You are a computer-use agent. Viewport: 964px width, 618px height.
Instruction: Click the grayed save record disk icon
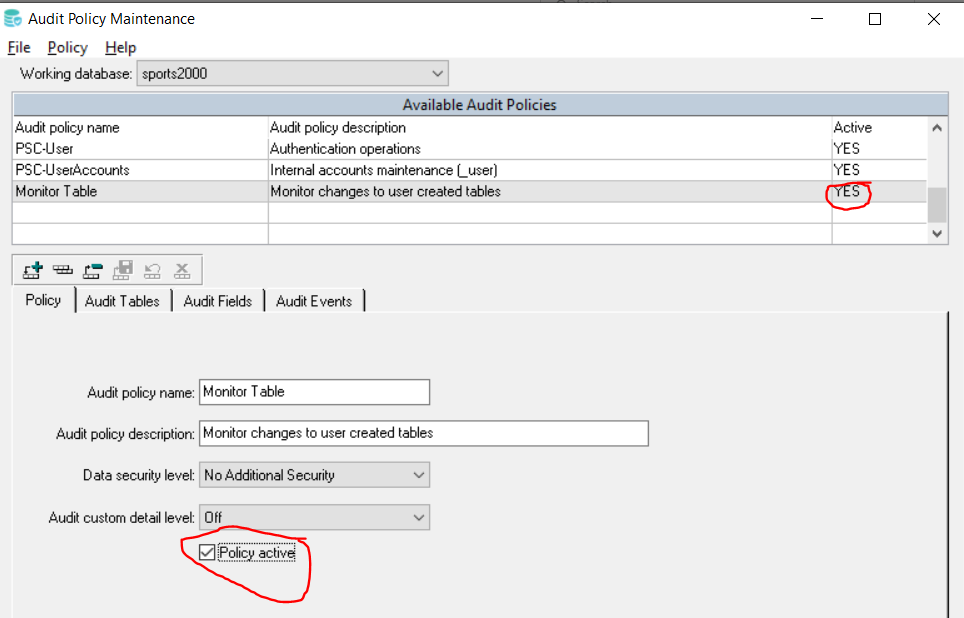click(x=122, y=270)
